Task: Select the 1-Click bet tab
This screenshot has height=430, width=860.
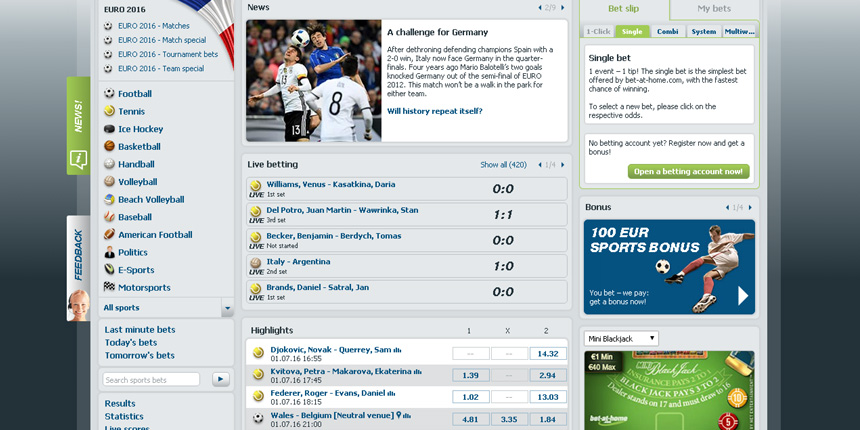Action: (598, 31)
